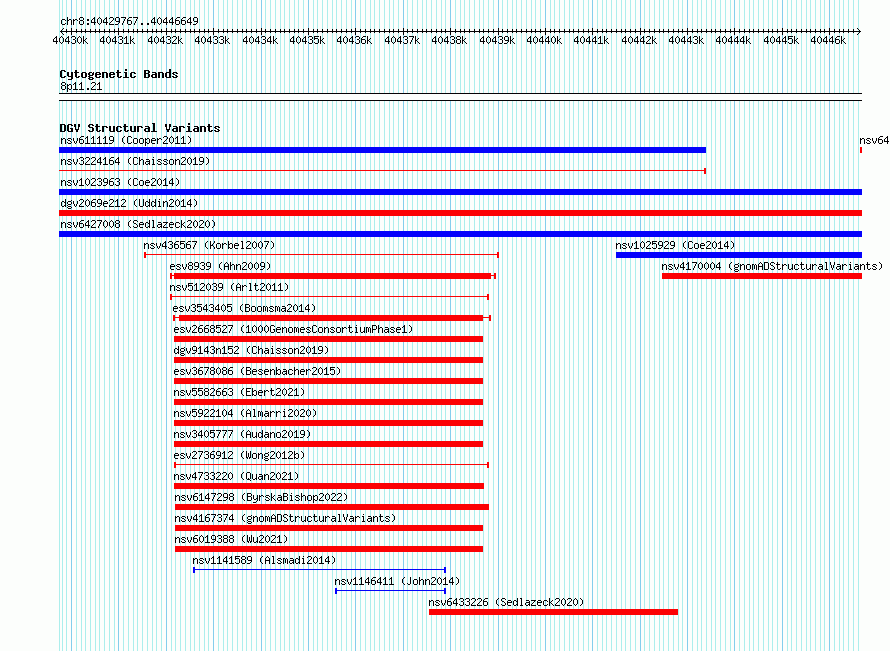Open the nsv6147298 (ByrskaBishop2022) red bar
890x651 pixels.
[x=331, y=507]
